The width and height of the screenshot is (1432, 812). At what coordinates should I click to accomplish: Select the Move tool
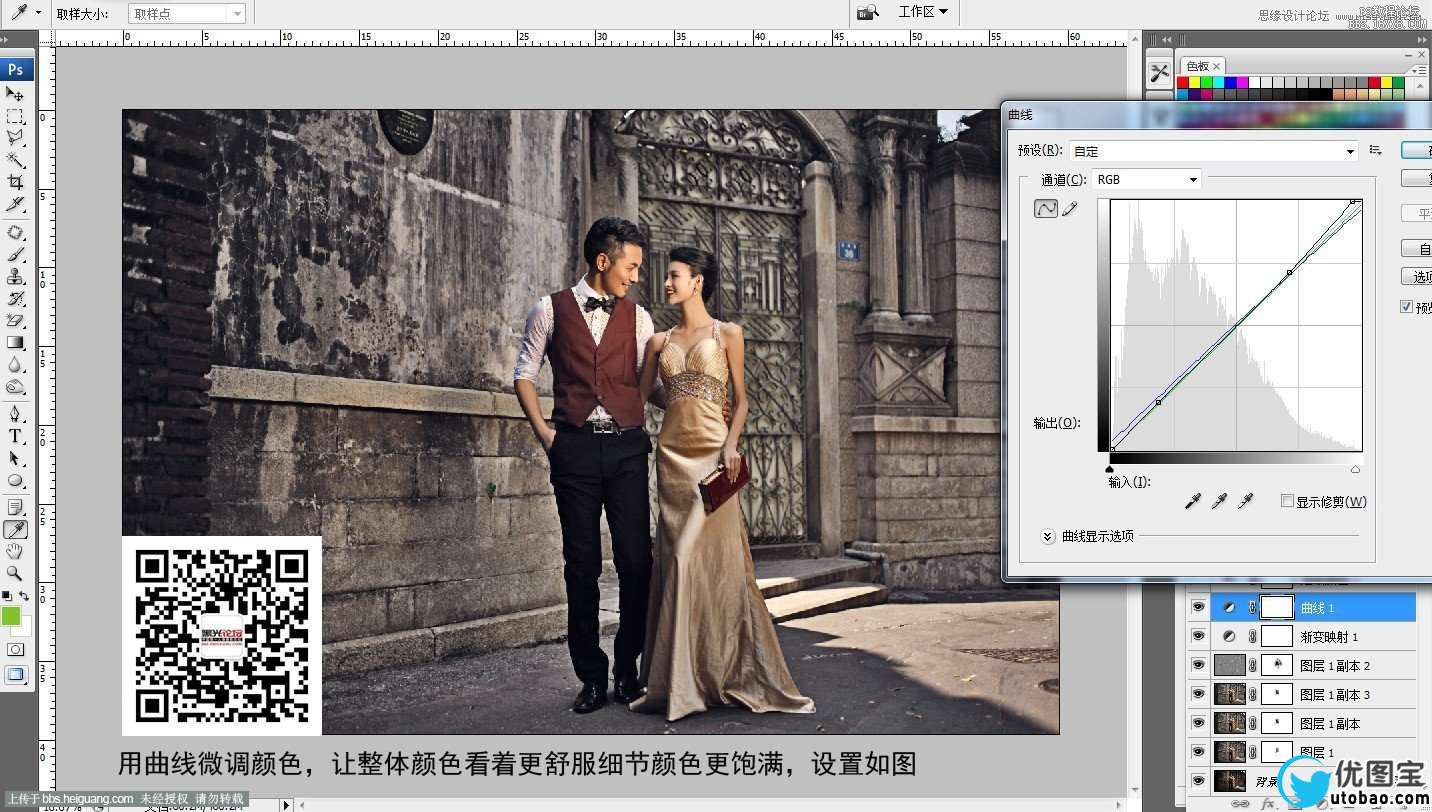[x=15, y=94]
